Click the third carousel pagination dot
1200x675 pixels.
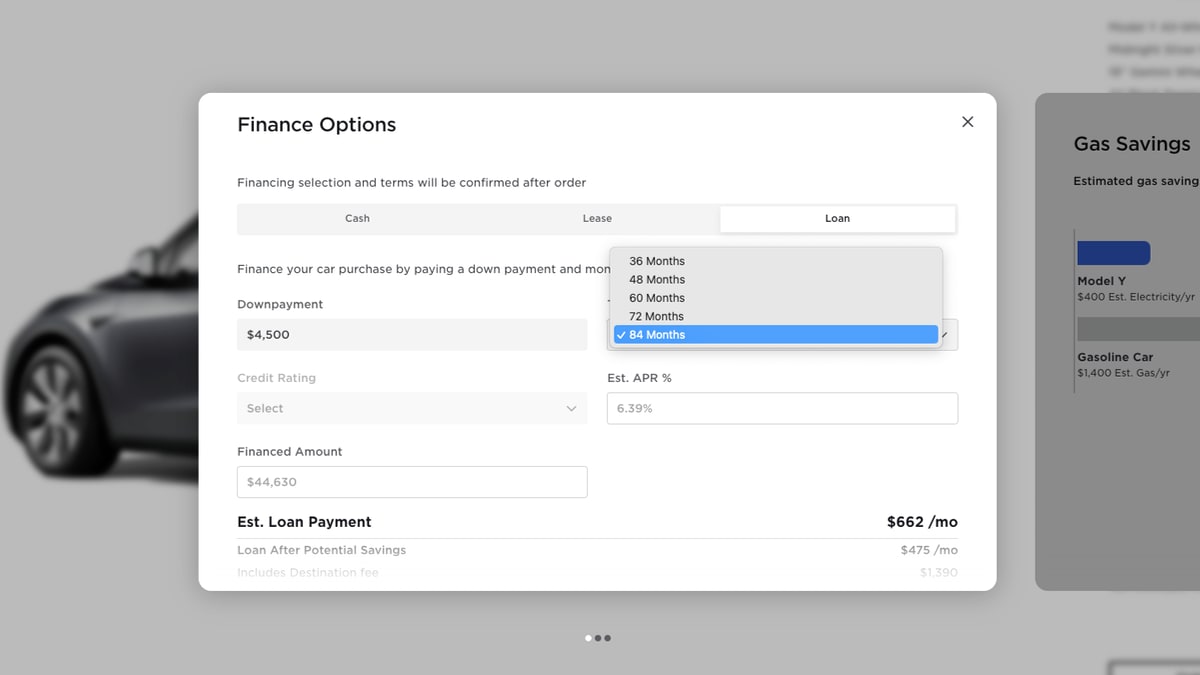coord(607,638)
